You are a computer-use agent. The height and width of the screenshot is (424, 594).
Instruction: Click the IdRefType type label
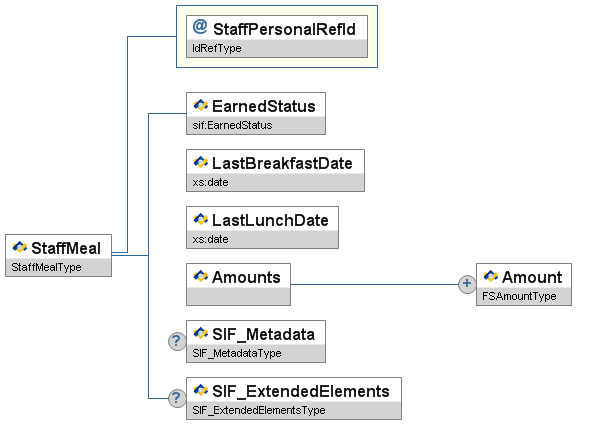217,48
